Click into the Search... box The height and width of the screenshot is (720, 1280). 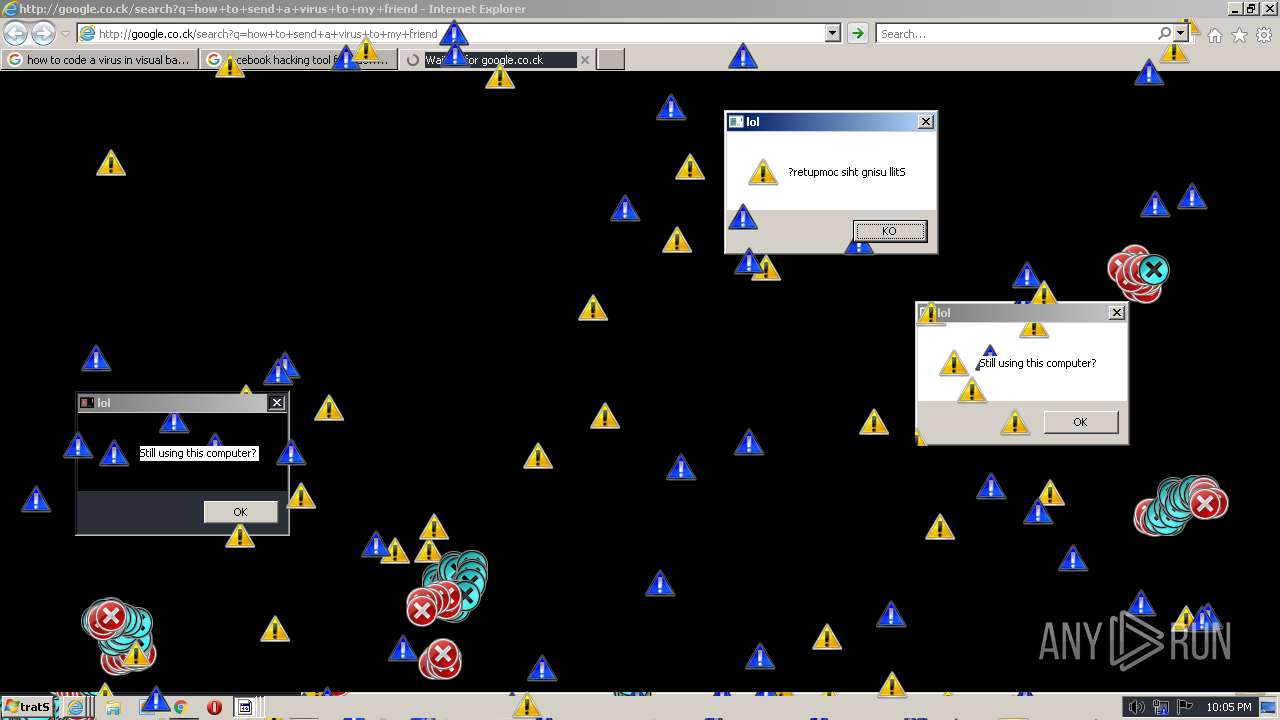click(1016, 33)
